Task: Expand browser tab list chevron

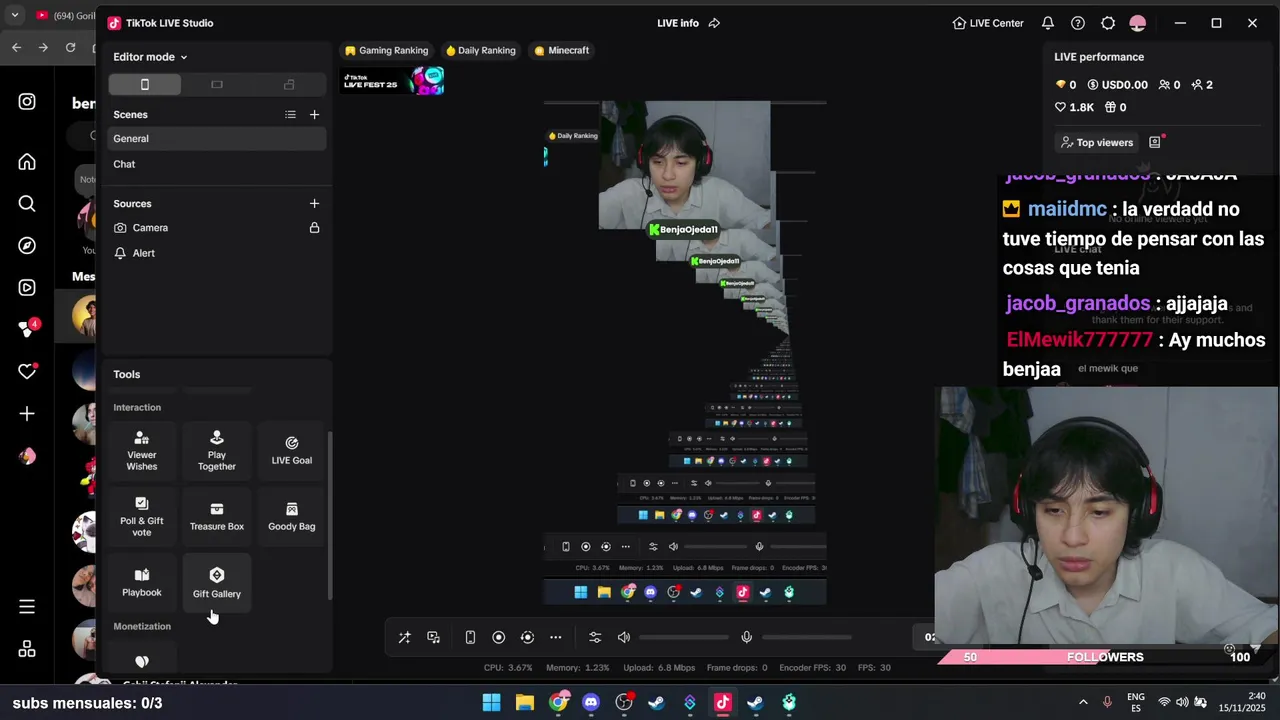Action: point(15,16)
